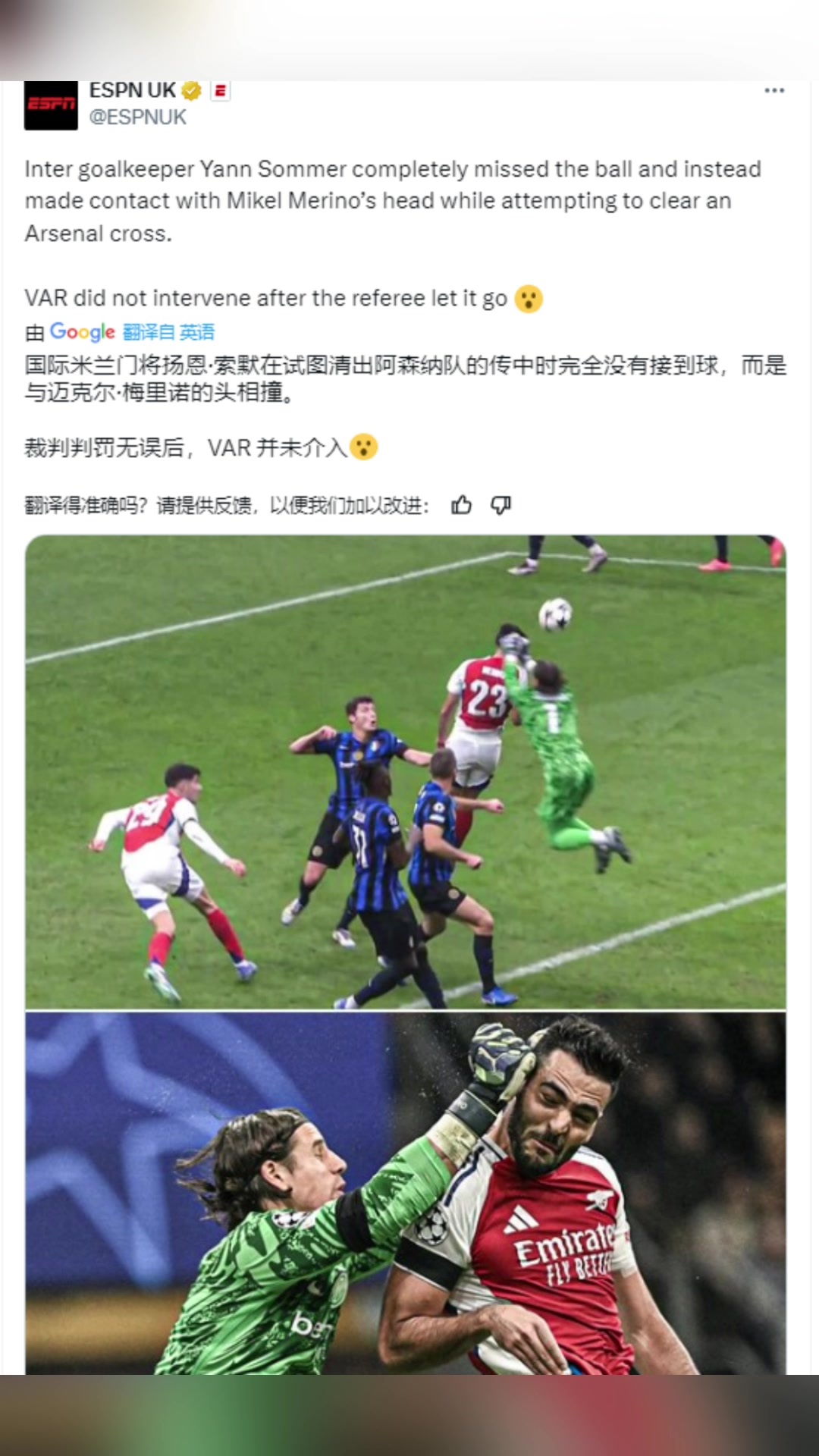
Task: Click the surprised emoji in Chinese translation
Action: click(x=364, y=447)
